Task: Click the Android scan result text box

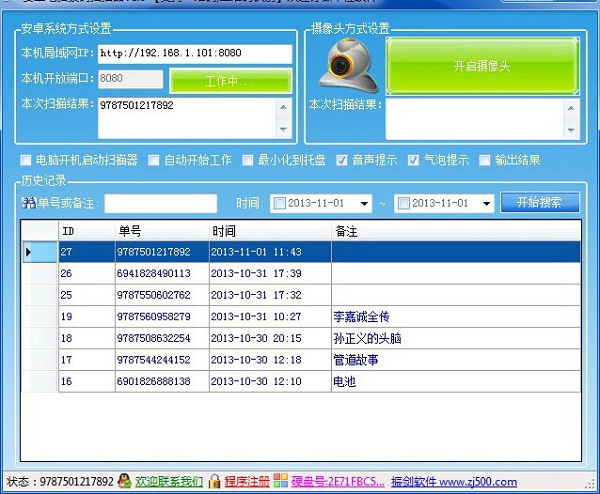Action: (x=187, y=118)
